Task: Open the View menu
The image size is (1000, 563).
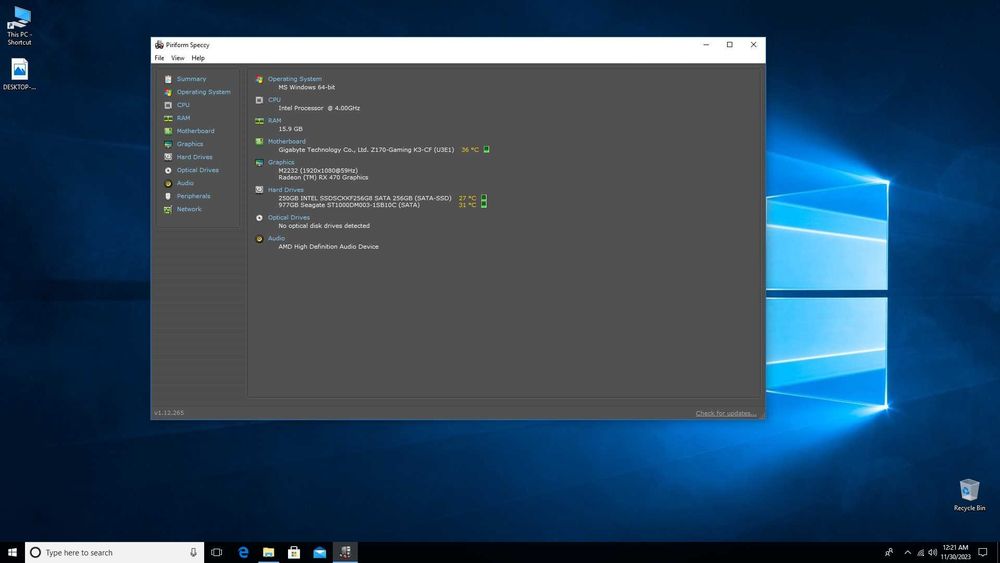Action: click(x=177, y=58)
